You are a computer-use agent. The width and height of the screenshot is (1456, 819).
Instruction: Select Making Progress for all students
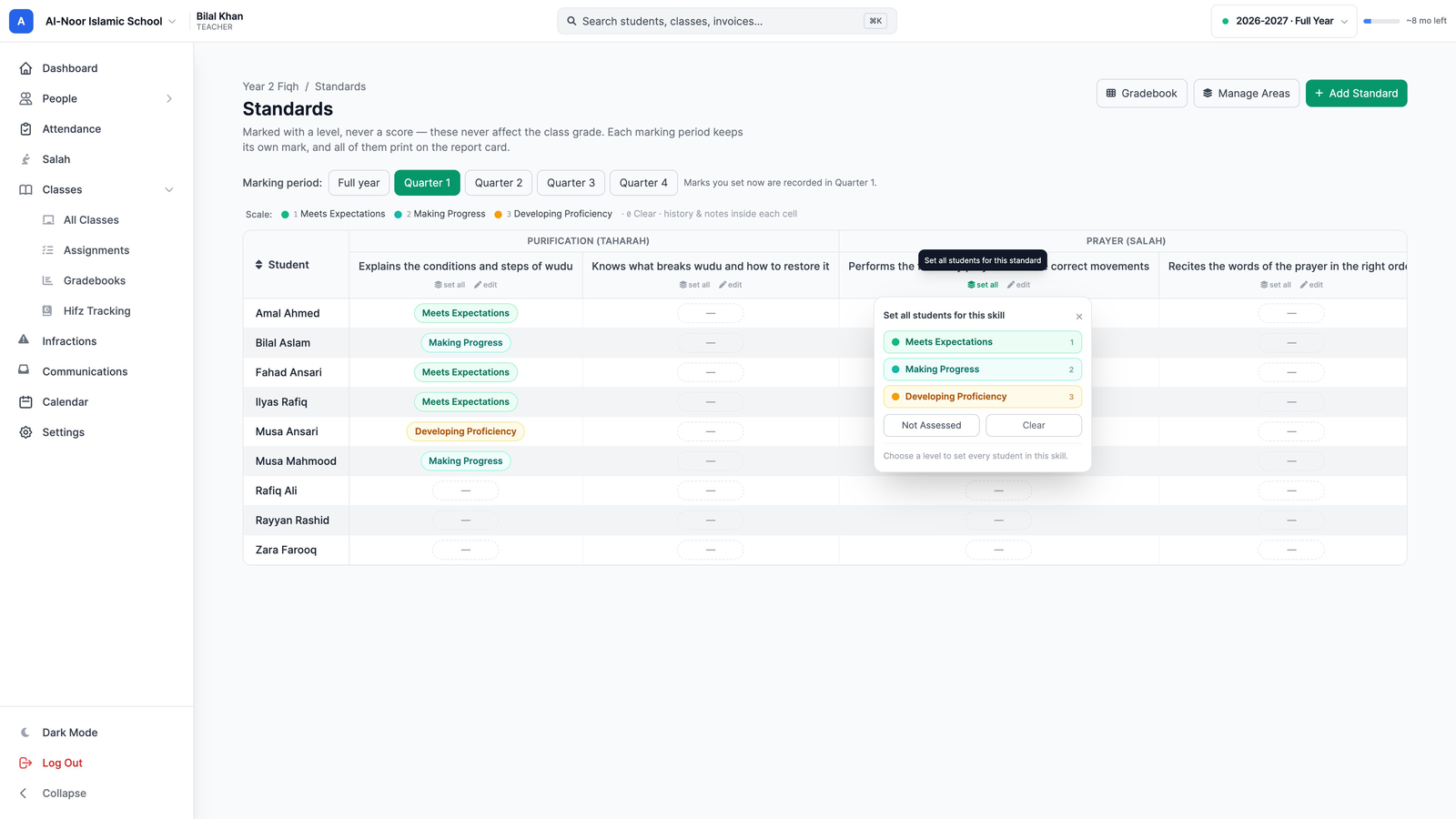point(982,369)
